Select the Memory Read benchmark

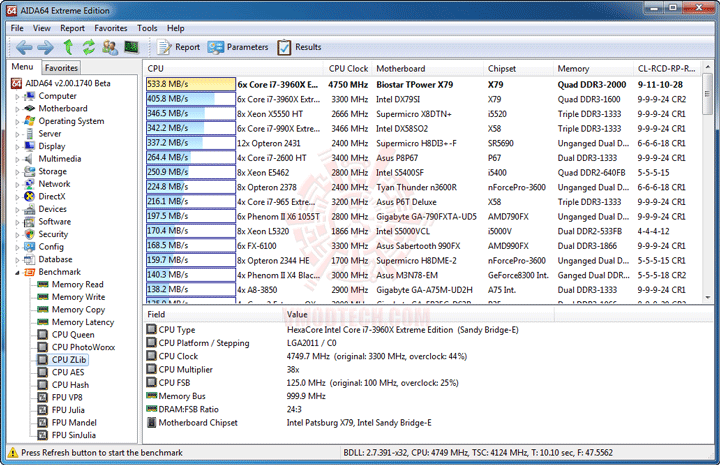tap(70, 284)
